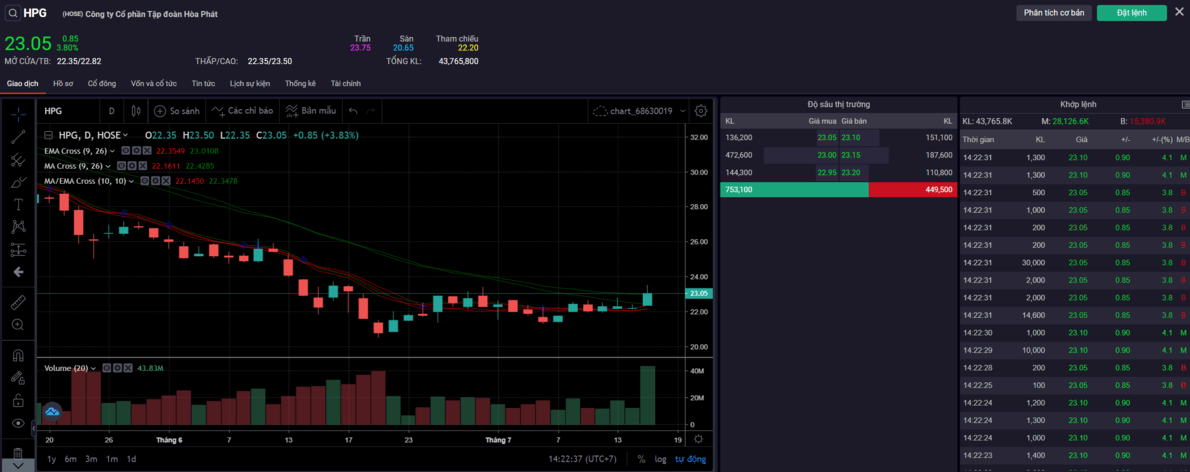Toggle lock all drawing tools
Viewport: 1190px width, 472px height.
point(18,400)
